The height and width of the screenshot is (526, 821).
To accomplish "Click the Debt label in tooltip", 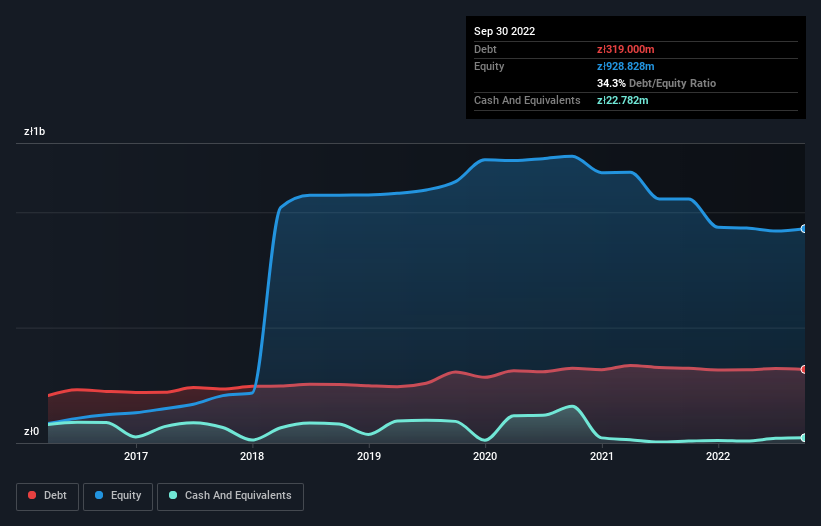I will [485, 49].
